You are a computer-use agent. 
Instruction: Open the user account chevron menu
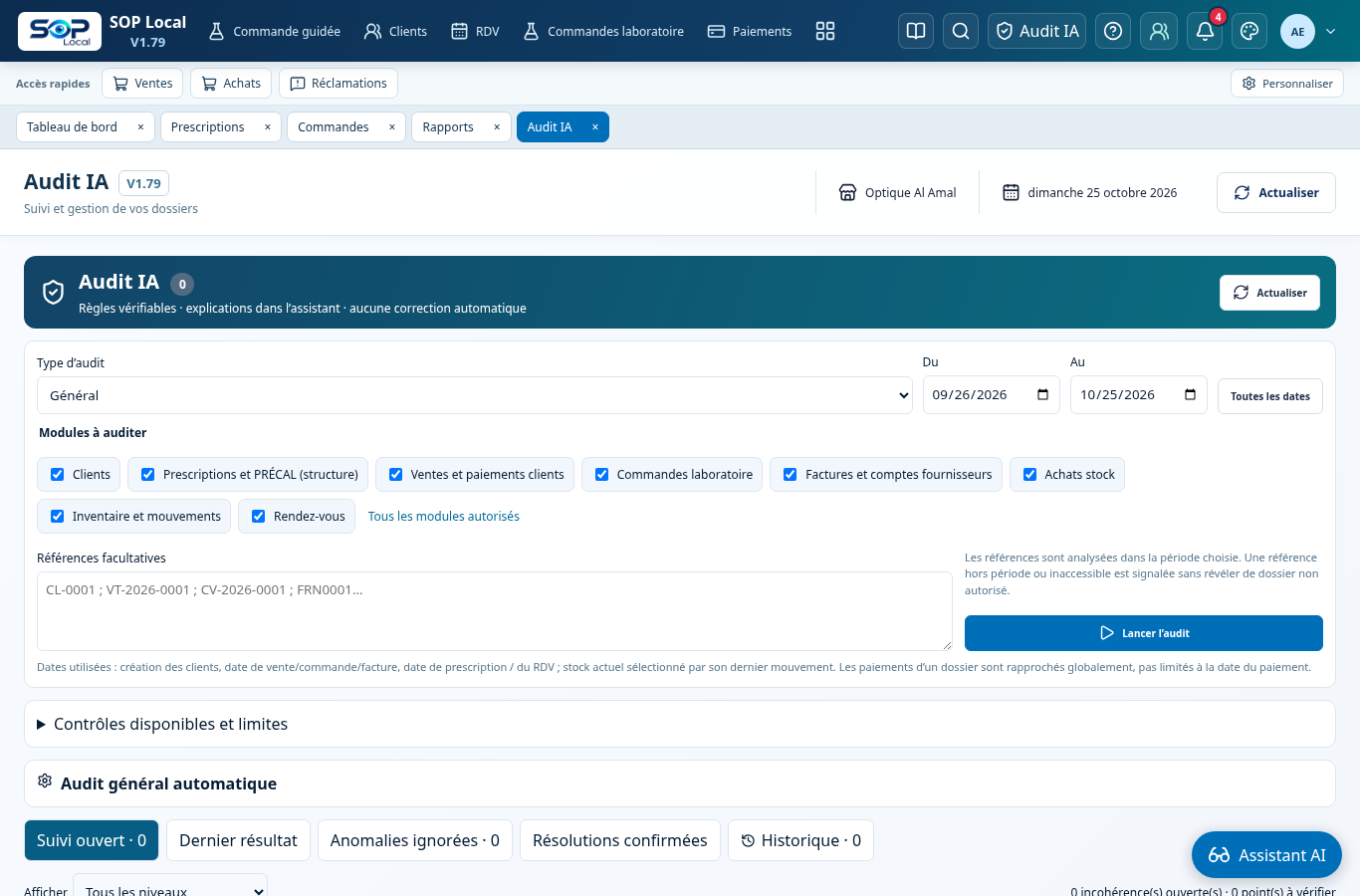1331,31
